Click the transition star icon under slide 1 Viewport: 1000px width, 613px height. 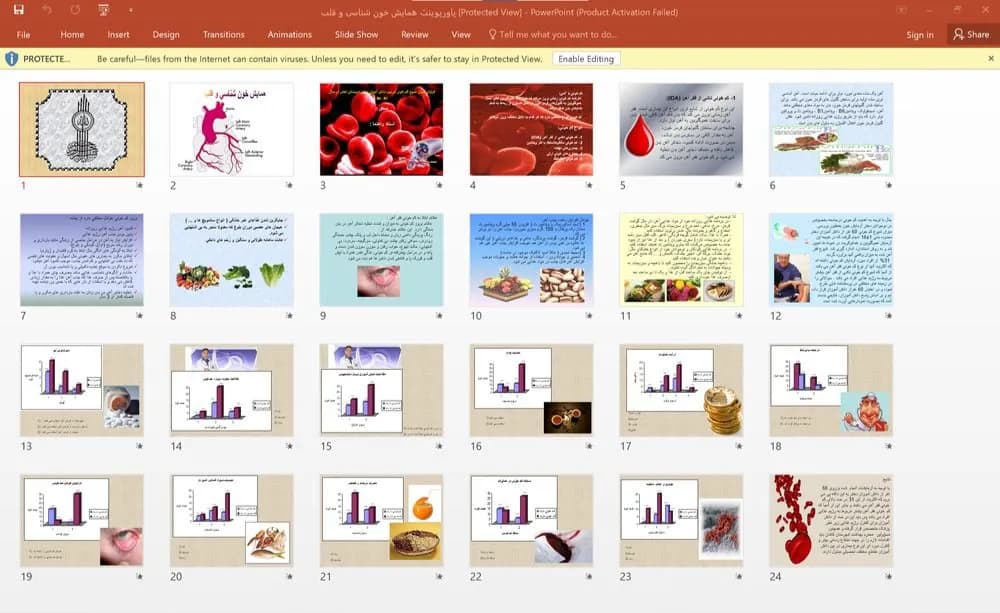coord(139,185)
